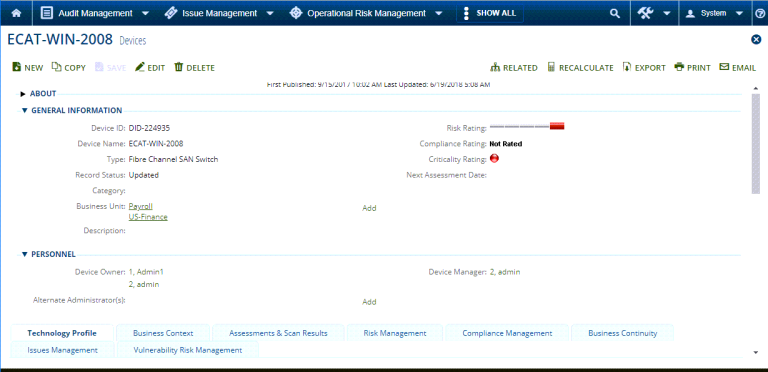Click the Risk Rating red bar
The width and height of the screenshot is (768, 372).
pos(557,126)
